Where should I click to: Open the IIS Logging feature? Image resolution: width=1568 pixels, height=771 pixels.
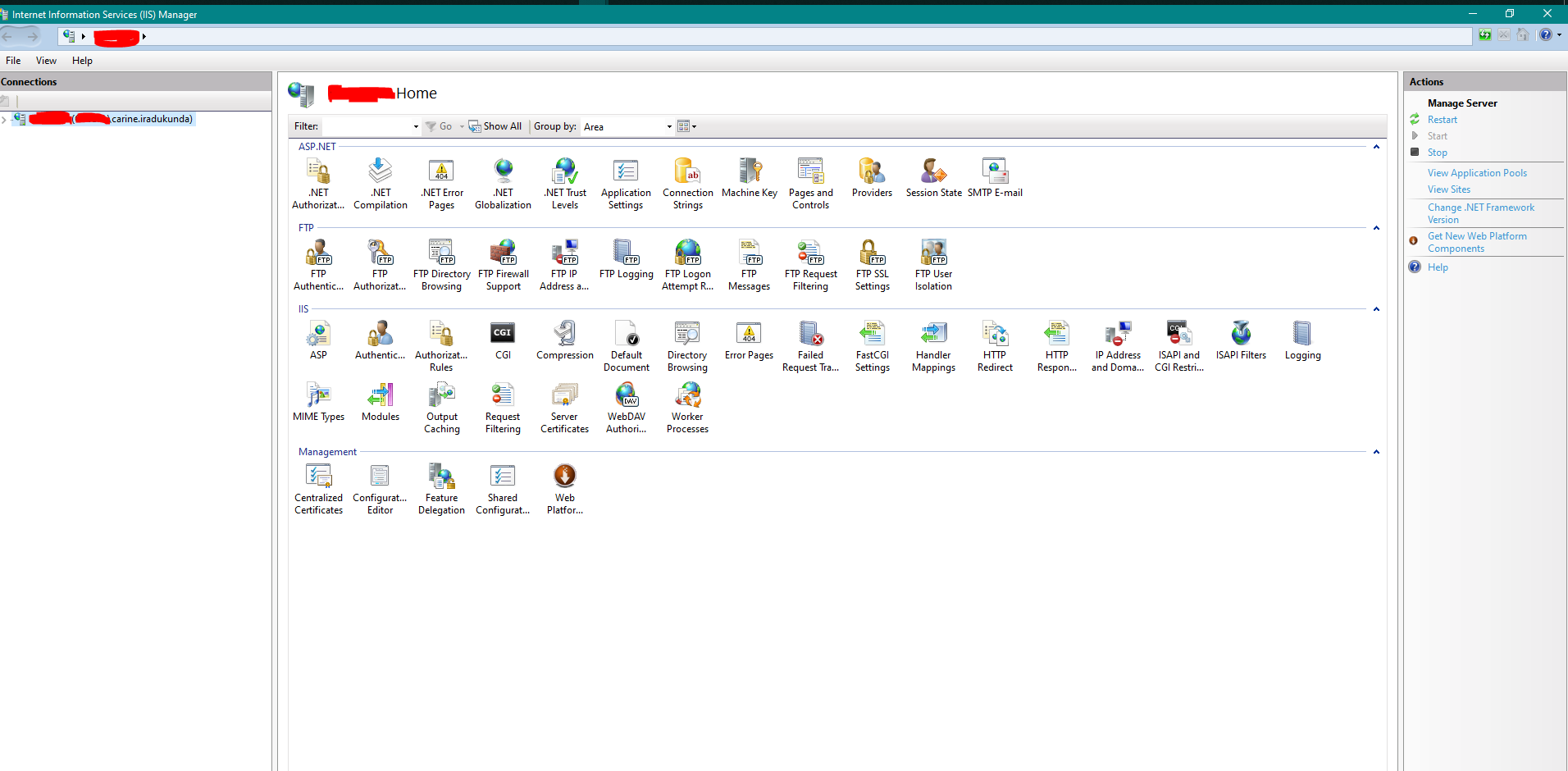(1302, 340)
